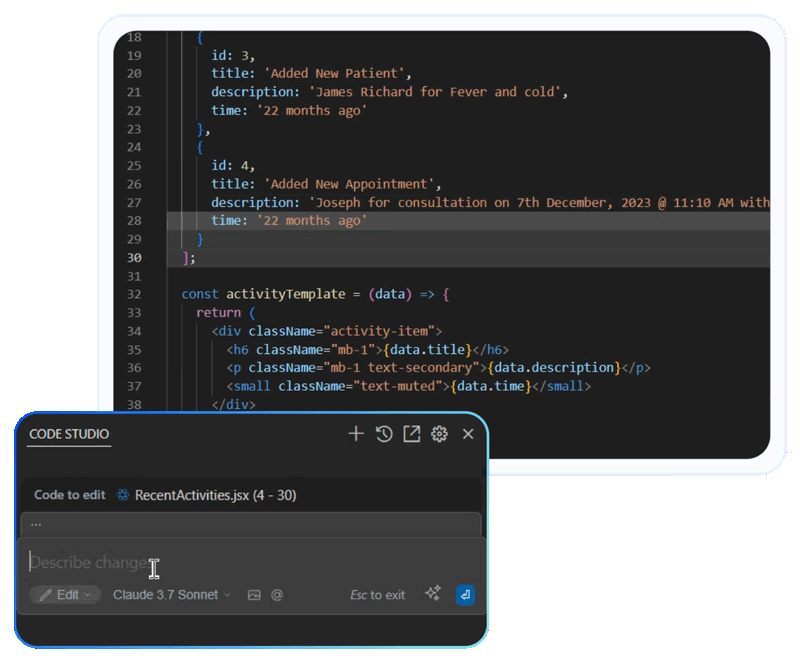
Task: Open the Claude 3.7 Sonnet model selector
Action: tap(171, 595)
